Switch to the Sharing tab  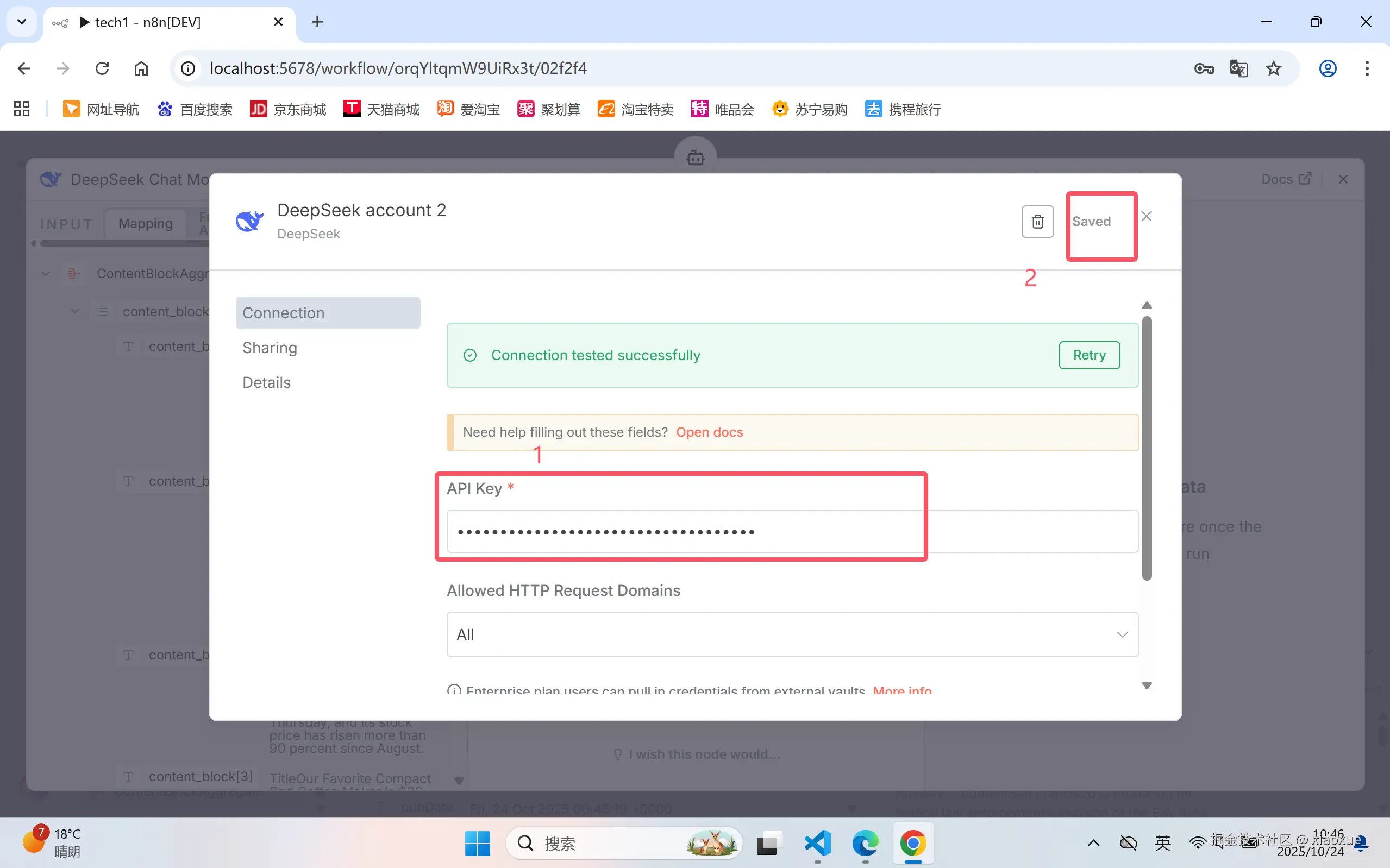(270, 348)
